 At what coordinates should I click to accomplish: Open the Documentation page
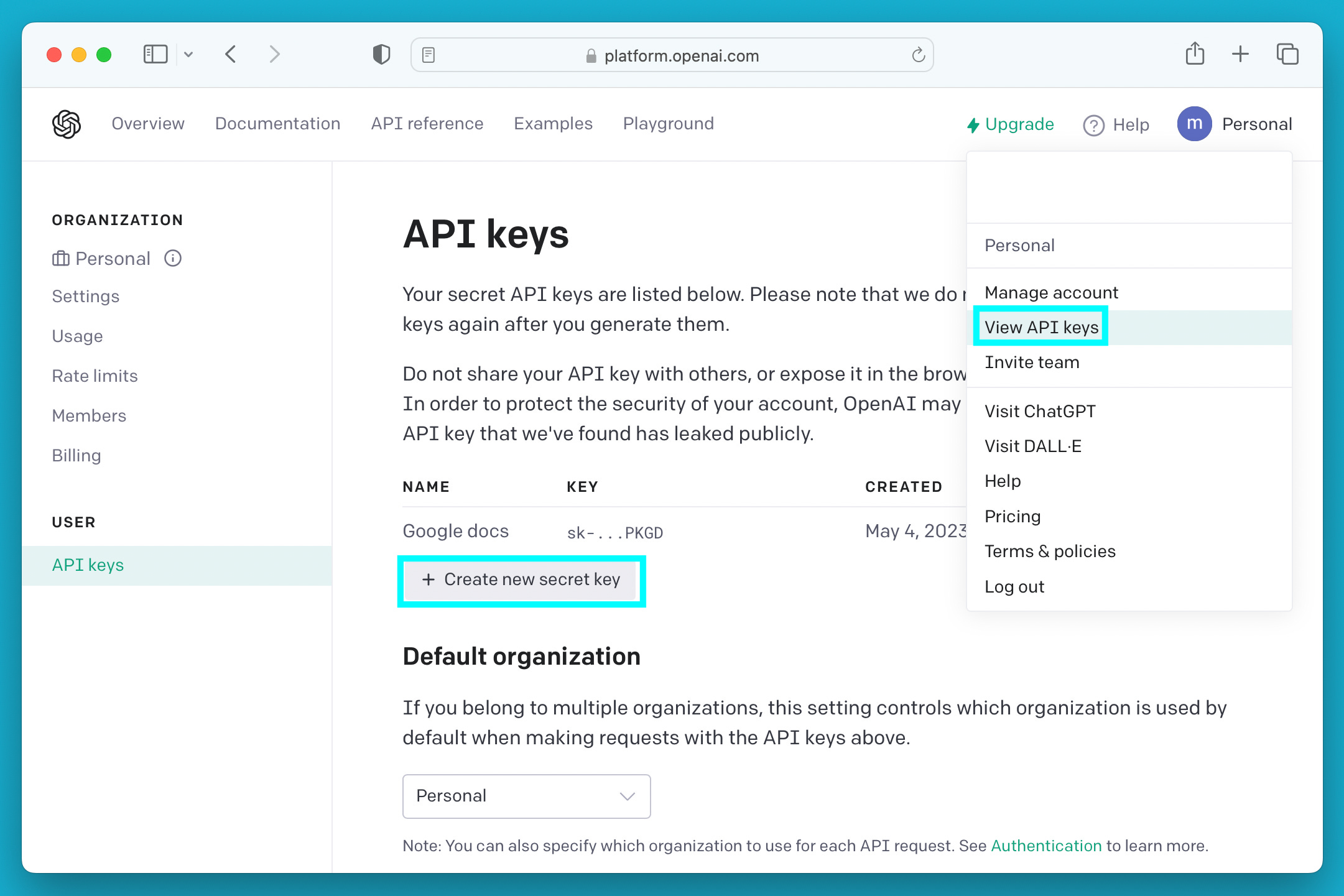pyautogui.click(x=277, y=124)
